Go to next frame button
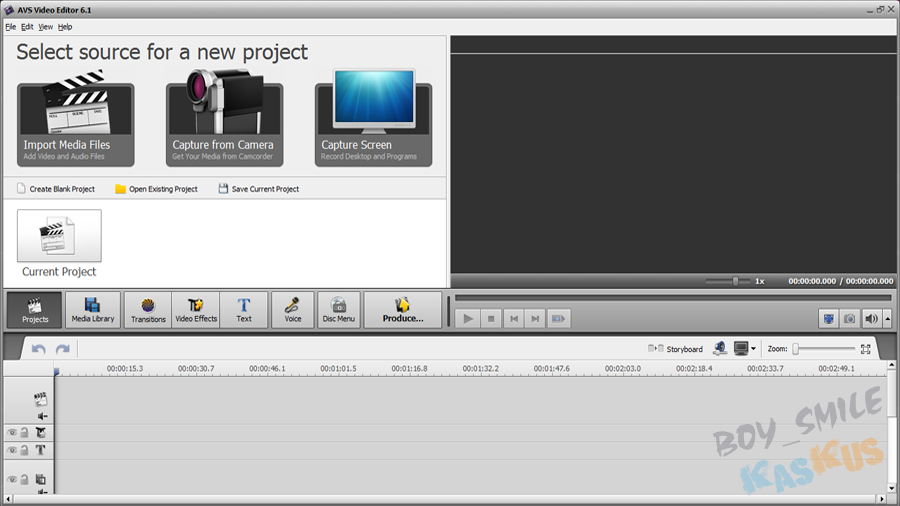This screenshot has width=900, height=506. point(535,318)
